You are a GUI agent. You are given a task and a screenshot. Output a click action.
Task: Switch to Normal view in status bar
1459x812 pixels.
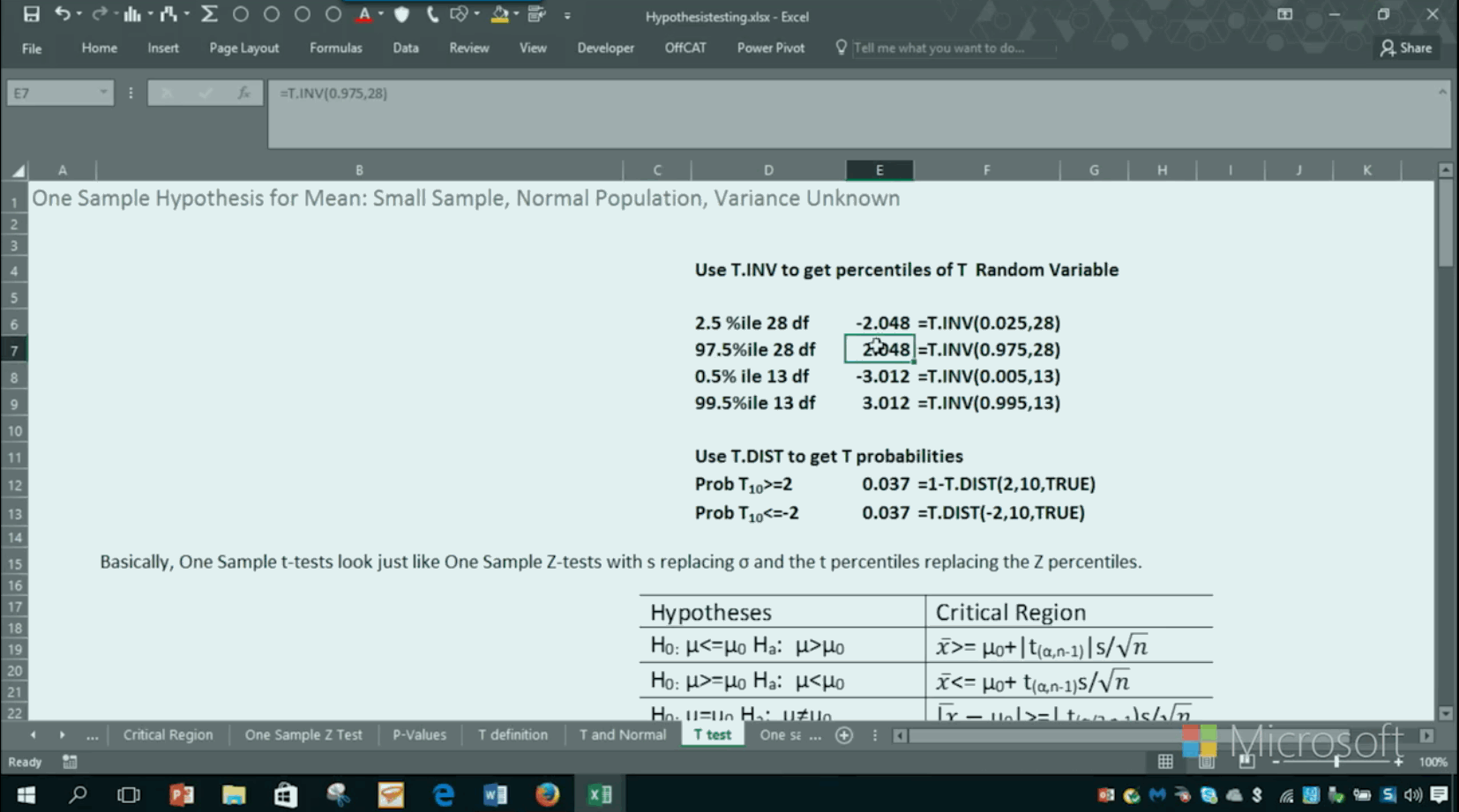coord(1165,762)
